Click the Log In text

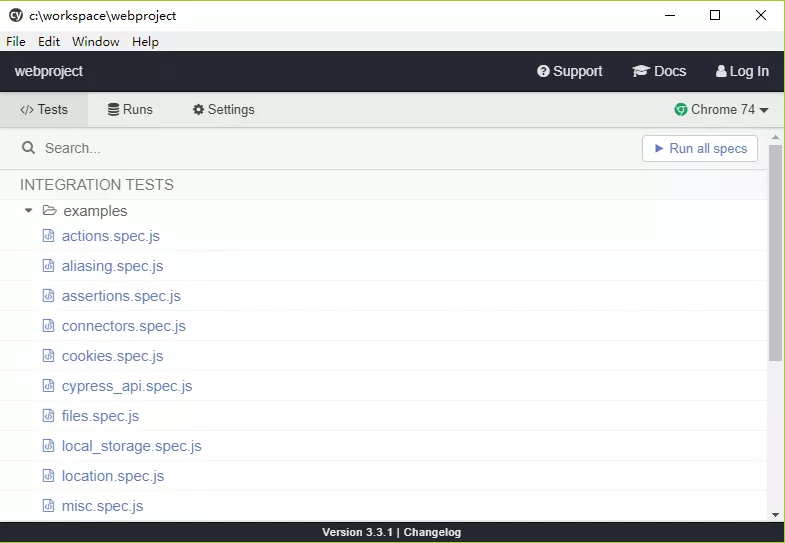pos(749,71)
